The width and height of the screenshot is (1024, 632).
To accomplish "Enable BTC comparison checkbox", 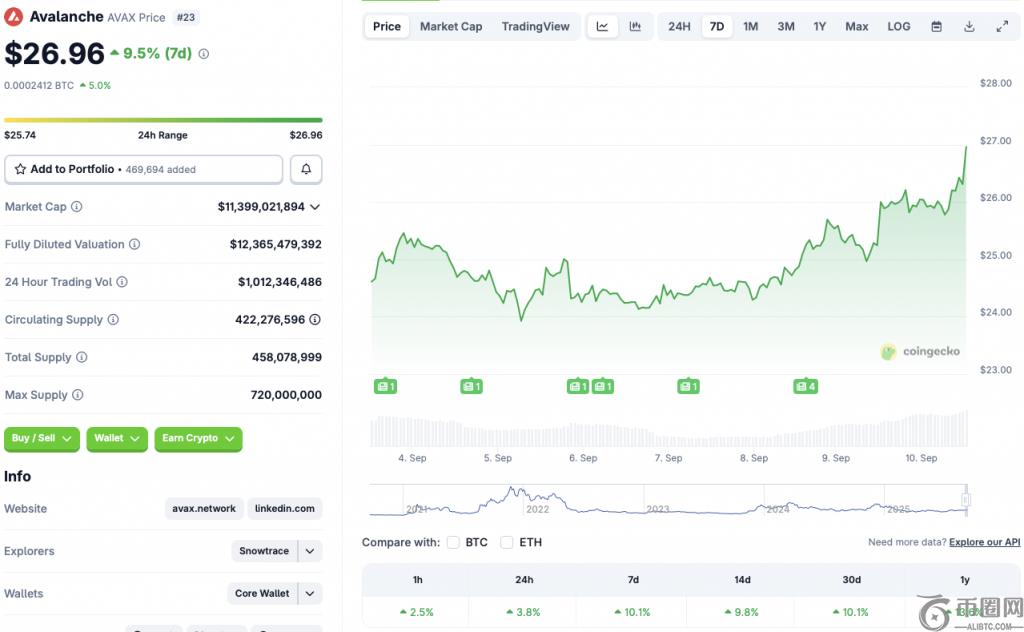I will (x=453, y=542).
